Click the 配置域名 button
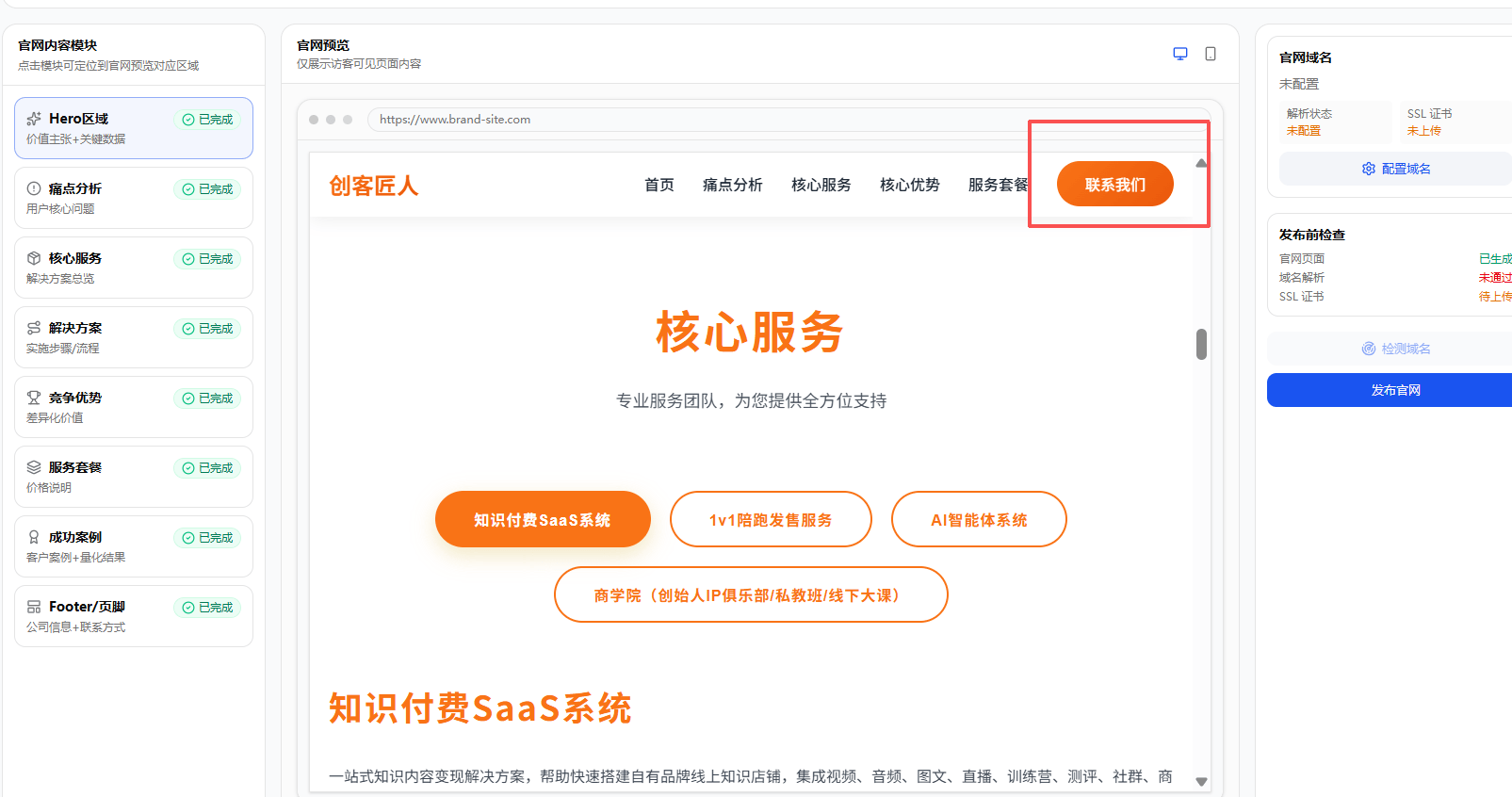This screenshot has width=1512, height=797. (1396, 169)
